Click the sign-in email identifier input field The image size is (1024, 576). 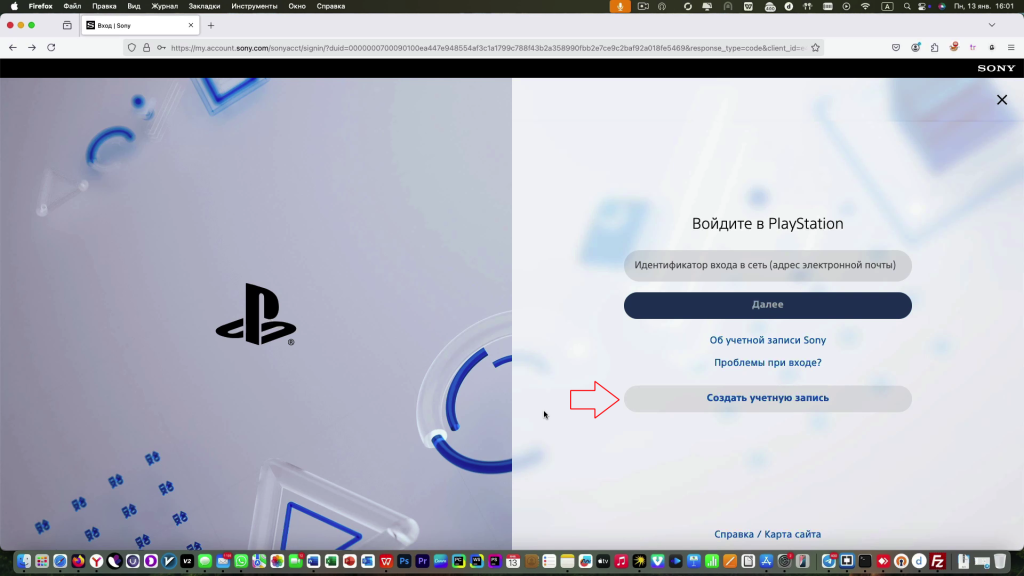click(x=767, y=266)
